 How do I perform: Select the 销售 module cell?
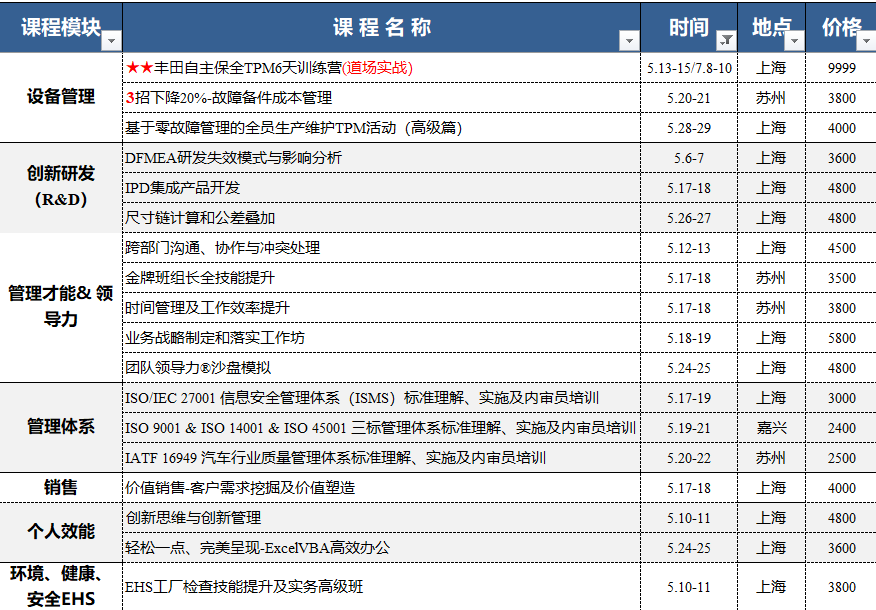(61, 488)
